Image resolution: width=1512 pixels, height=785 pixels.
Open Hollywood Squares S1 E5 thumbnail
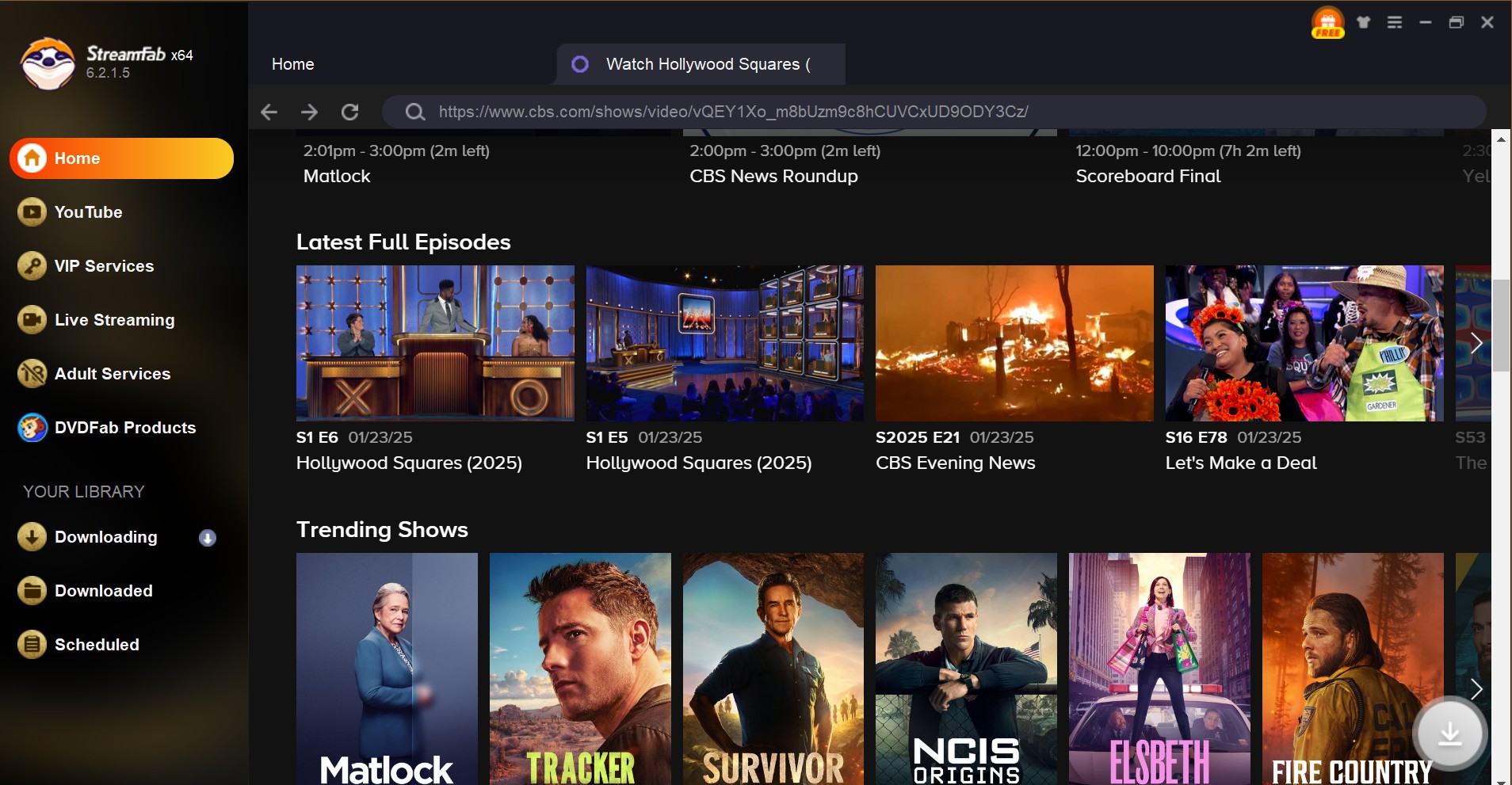pos(725,343)
